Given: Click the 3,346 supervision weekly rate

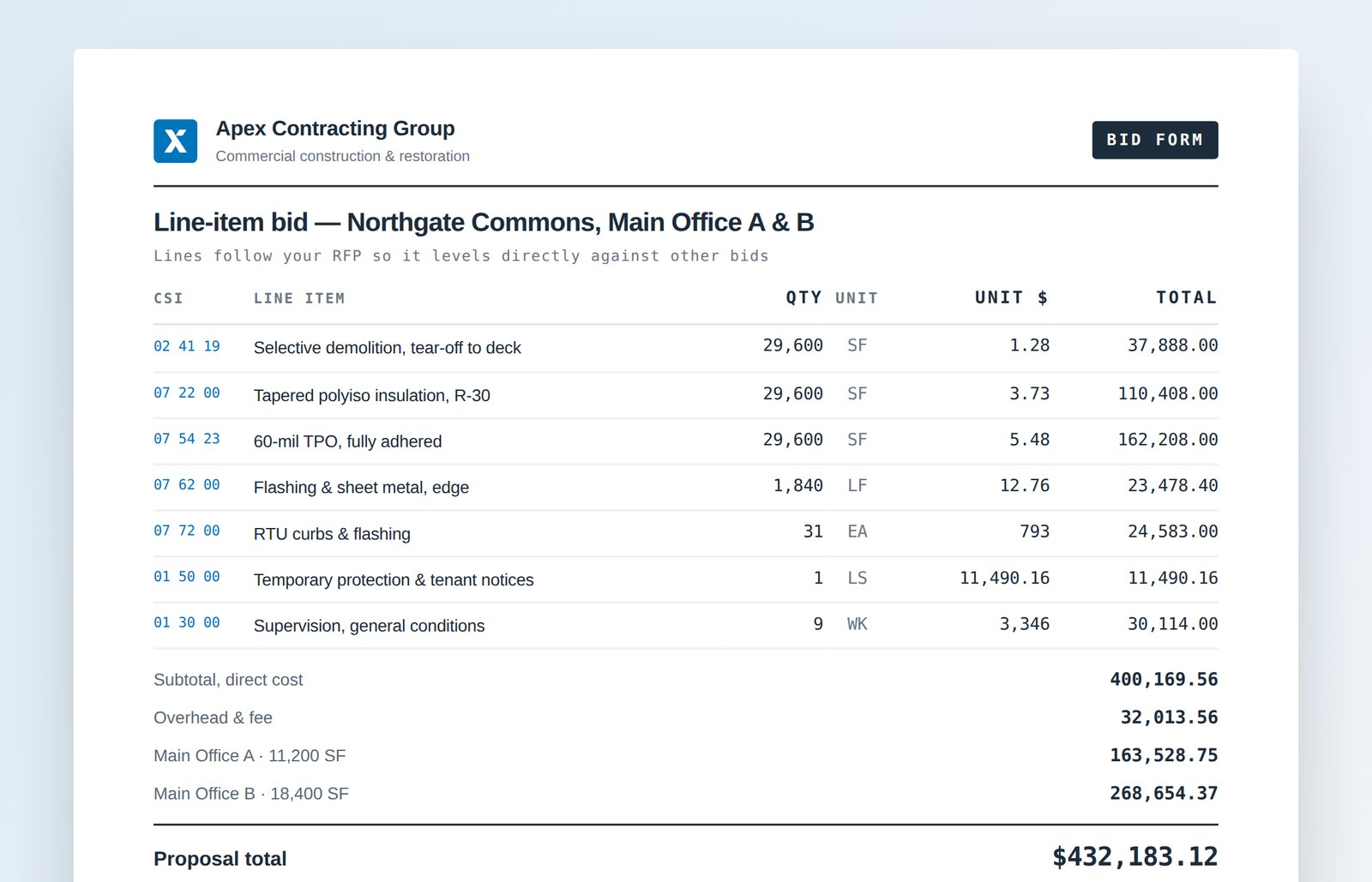Looking at the screenshot, I should pyautogui.click(x=1025, y=624).
